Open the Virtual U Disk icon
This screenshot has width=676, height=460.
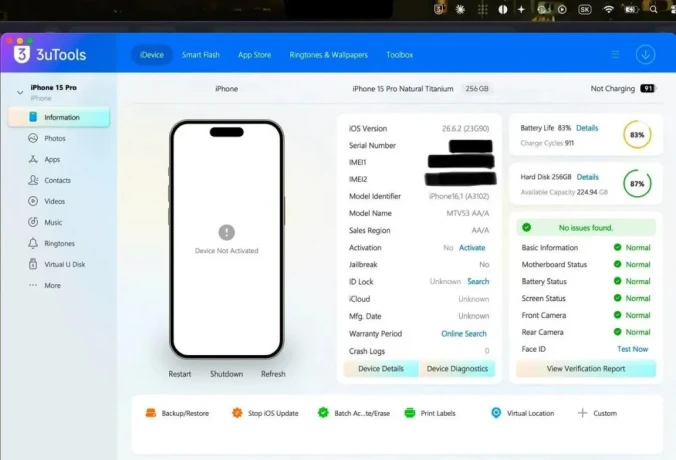tap(33, 264)
